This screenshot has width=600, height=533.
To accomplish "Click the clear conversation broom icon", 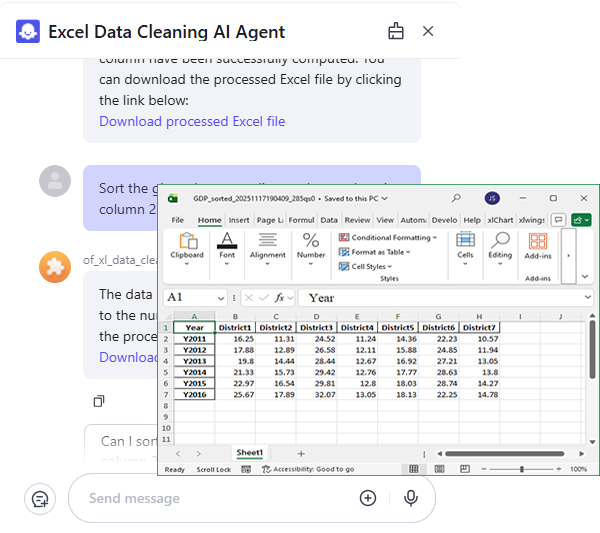I will [x=396, y=31].
